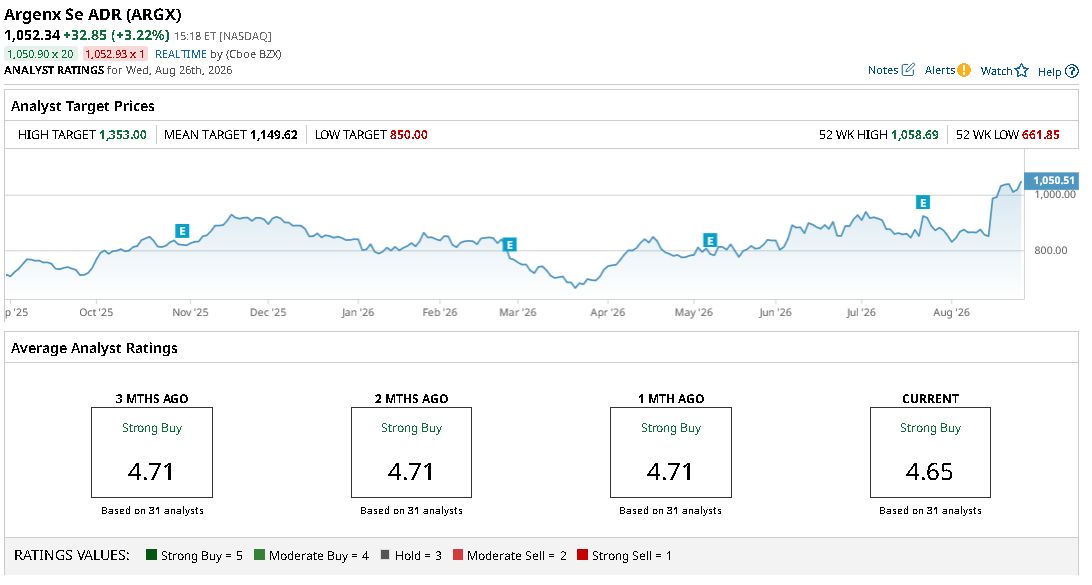Screen dimensions: 1092x585
Task: Click the 52 WK HIGH 1,058.69 value
Action: [x=914, y=134]
